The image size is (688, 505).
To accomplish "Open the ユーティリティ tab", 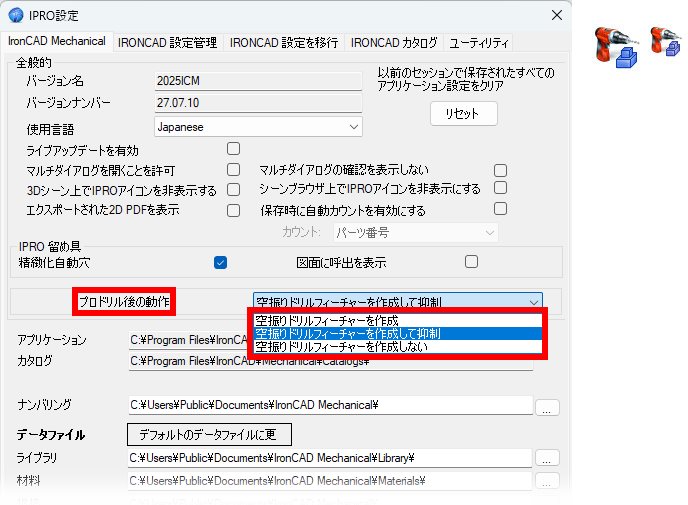I will [x=478, y=43].
